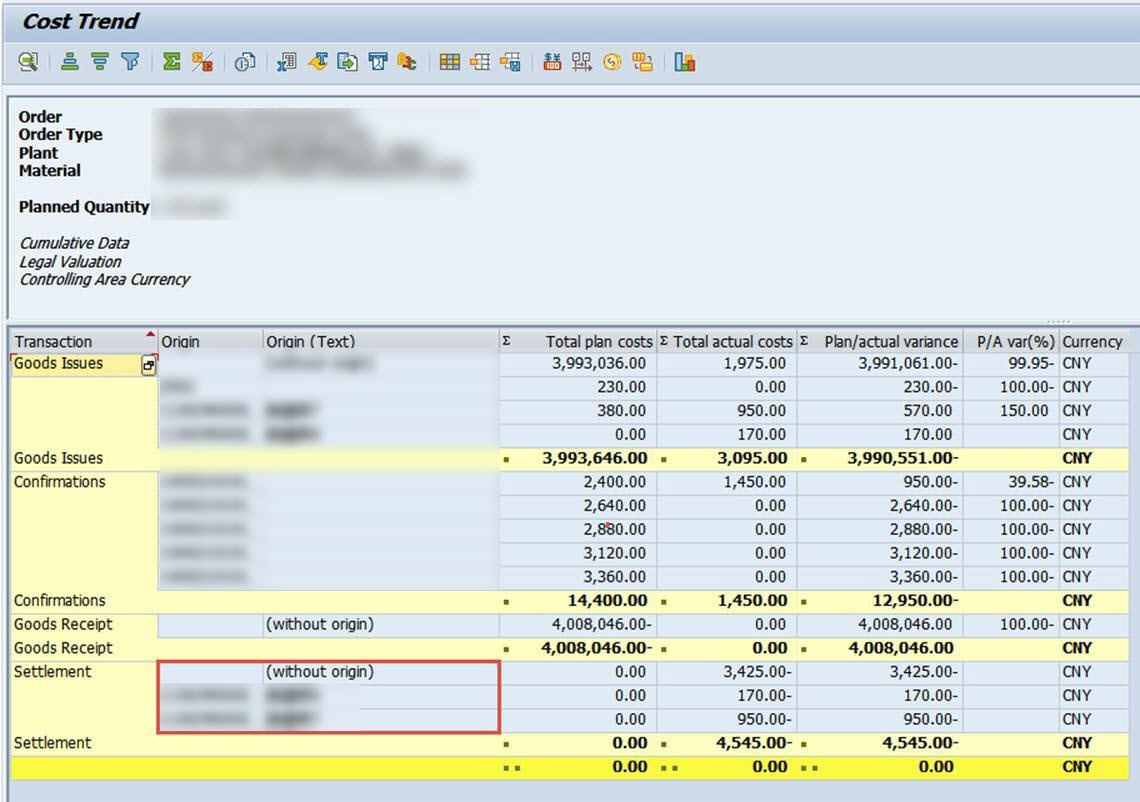Click the cost element hierarchy icon
1140x802 pixels.
582,63
